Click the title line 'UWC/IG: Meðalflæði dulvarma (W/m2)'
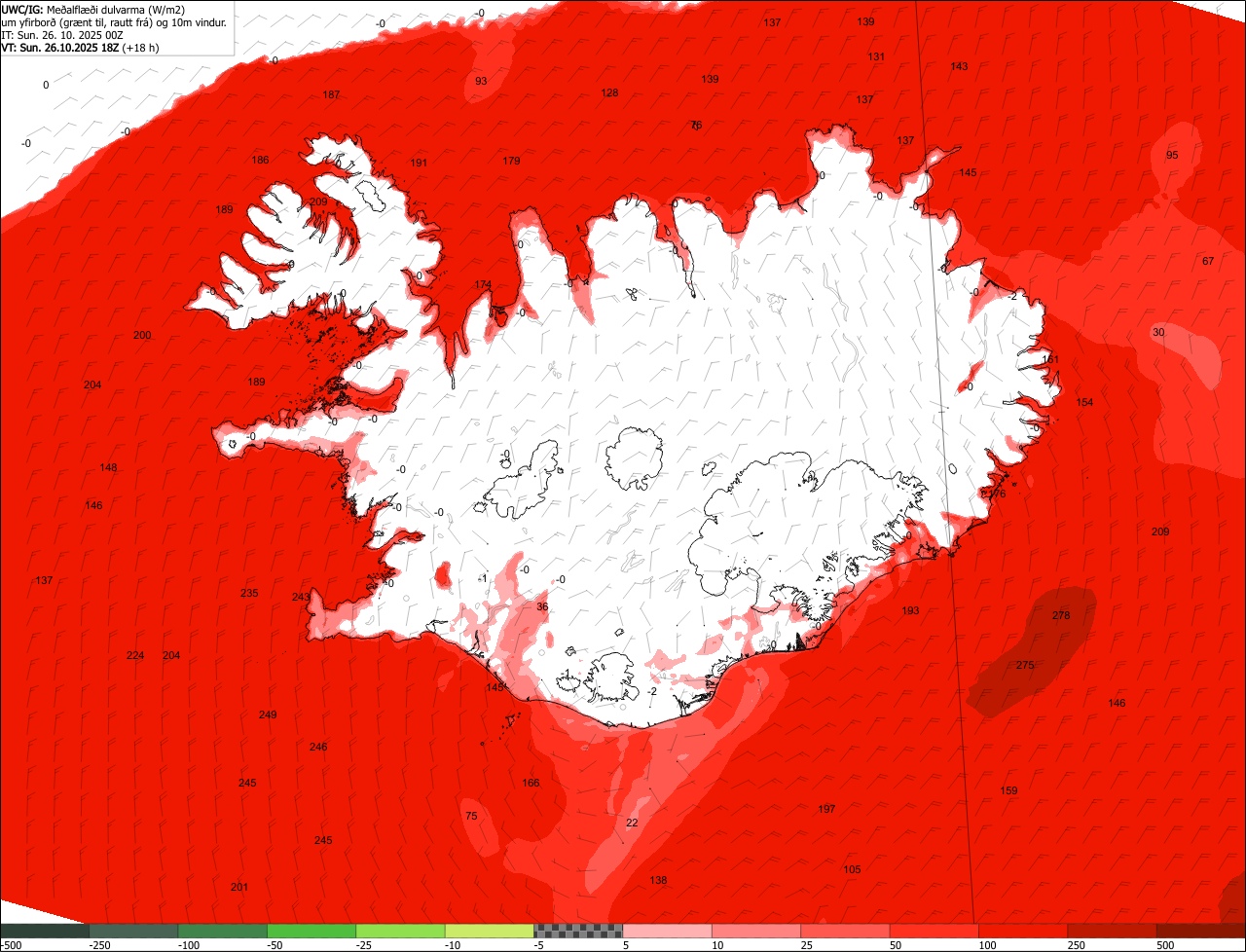The height and width of the screenshot is (952, 1246). pos(93,9)
